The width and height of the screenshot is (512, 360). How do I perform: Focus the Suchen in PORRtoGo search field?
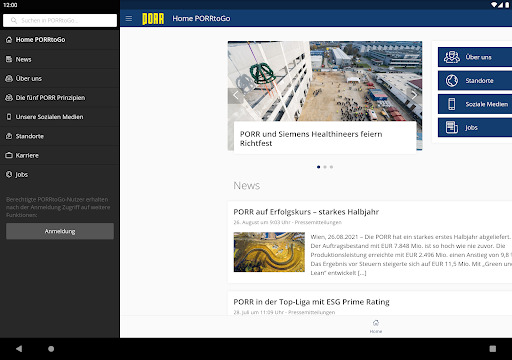point(60,20)
